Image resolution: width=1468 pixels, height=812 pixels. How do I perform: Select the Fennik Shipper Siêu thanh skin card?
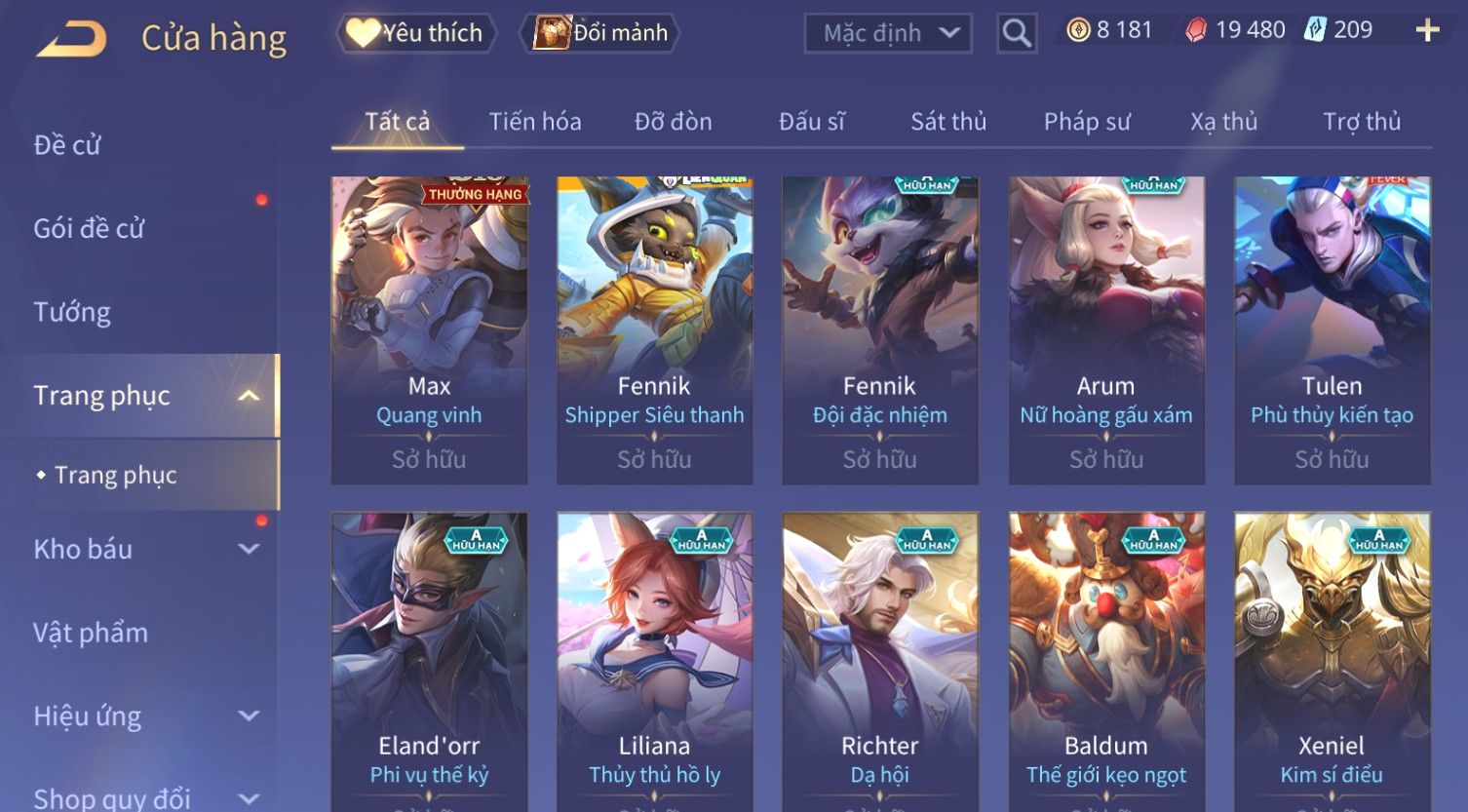pyautogui.click(x=654, y=330)
